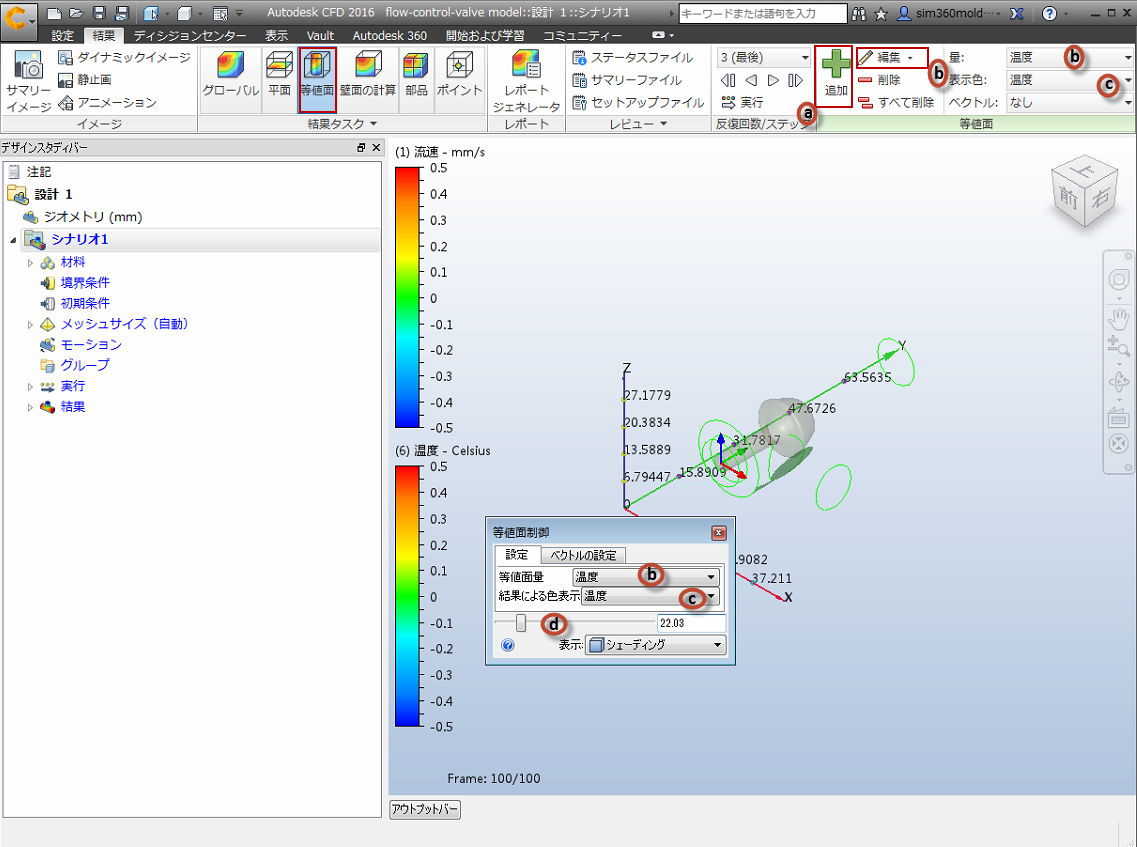1137x847 pixels.
Task: Open ベクトルの設定 tab in dialog
Action: pos(583,555)
